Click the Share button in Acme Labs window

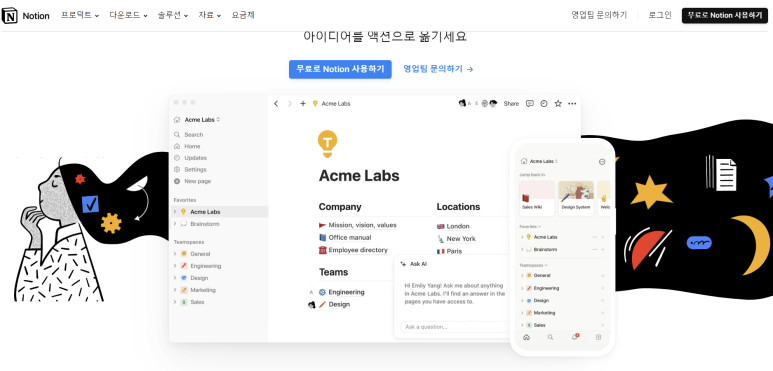(511, 103)
